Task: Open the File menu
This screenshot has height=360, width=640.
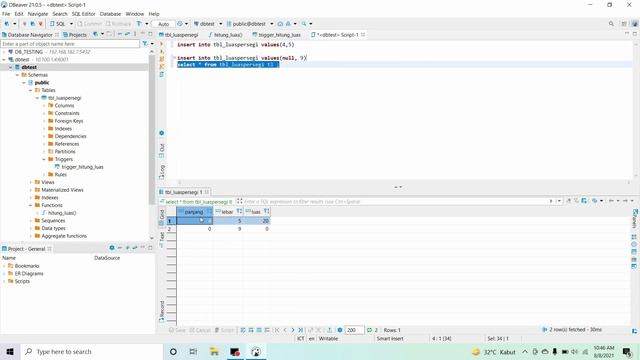Action: pyautogui.click(x=6, y=14)
